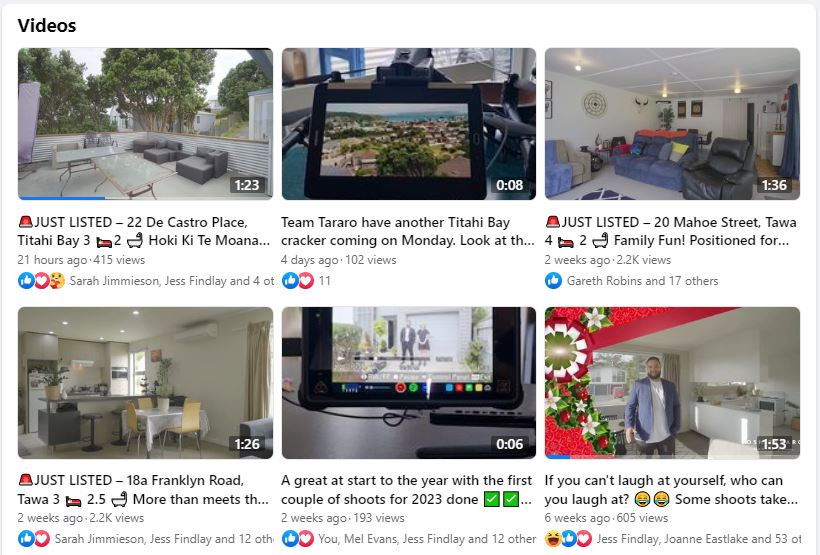820x555 pixels.
Task: Play the first shoots for 2023 video thumbnail
Action: [409, 382]
